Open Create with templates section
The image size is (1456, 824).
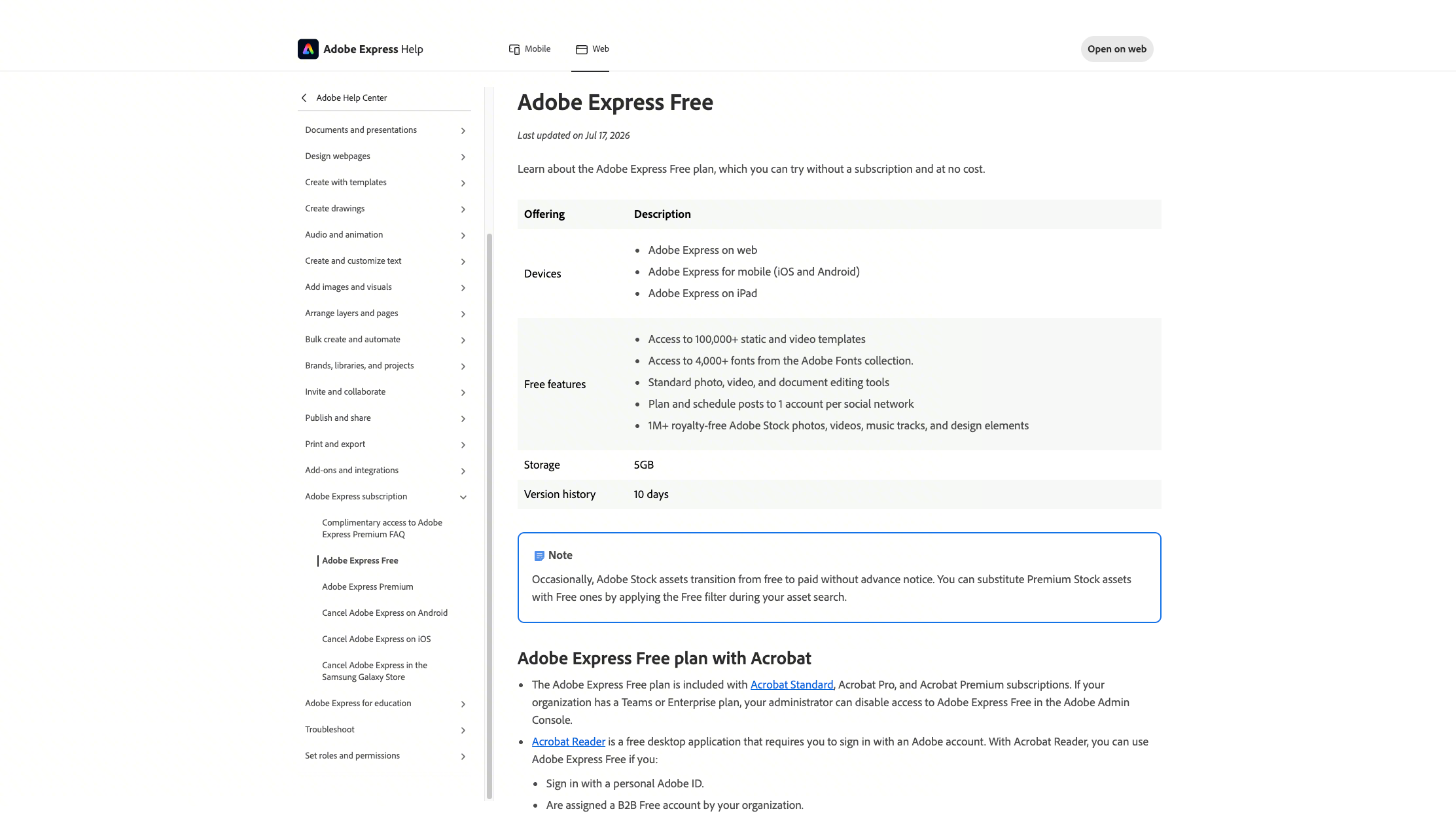(346, 183)
